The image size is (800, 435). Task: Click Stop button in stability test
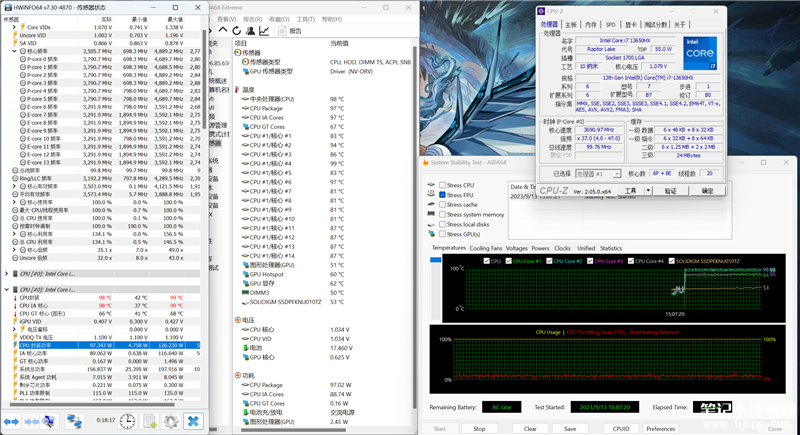pyautogui.click(x=479, y=428)
